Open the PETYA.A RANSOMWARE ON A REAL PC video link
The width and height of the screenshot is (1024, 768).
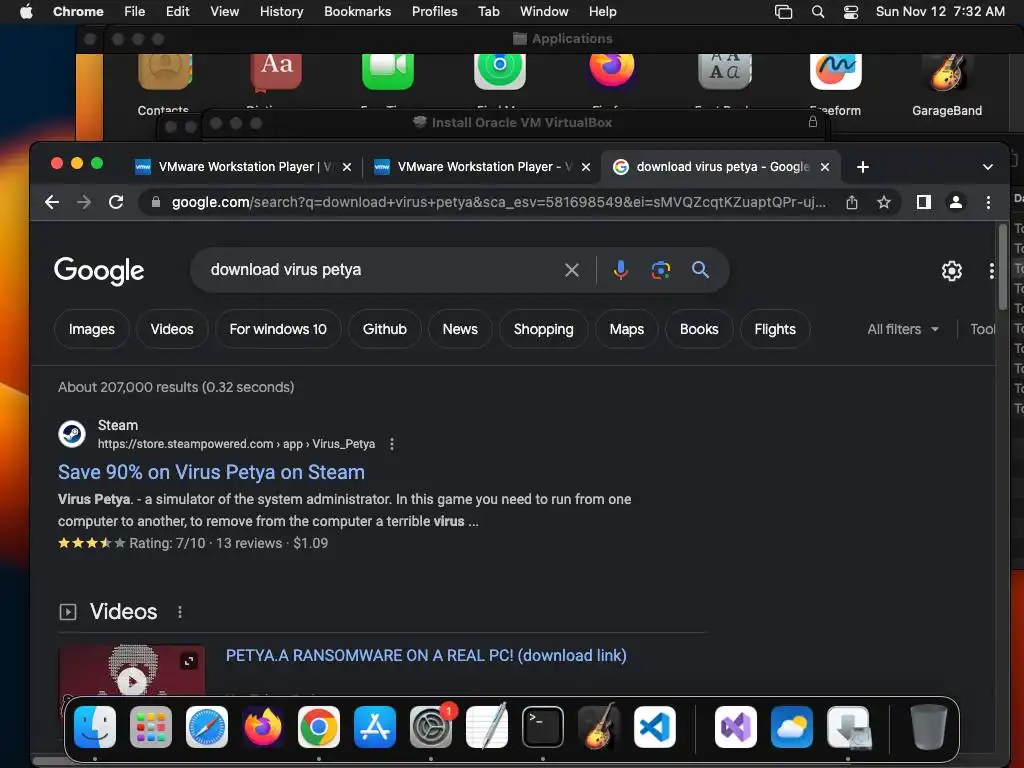coord(426,656)
